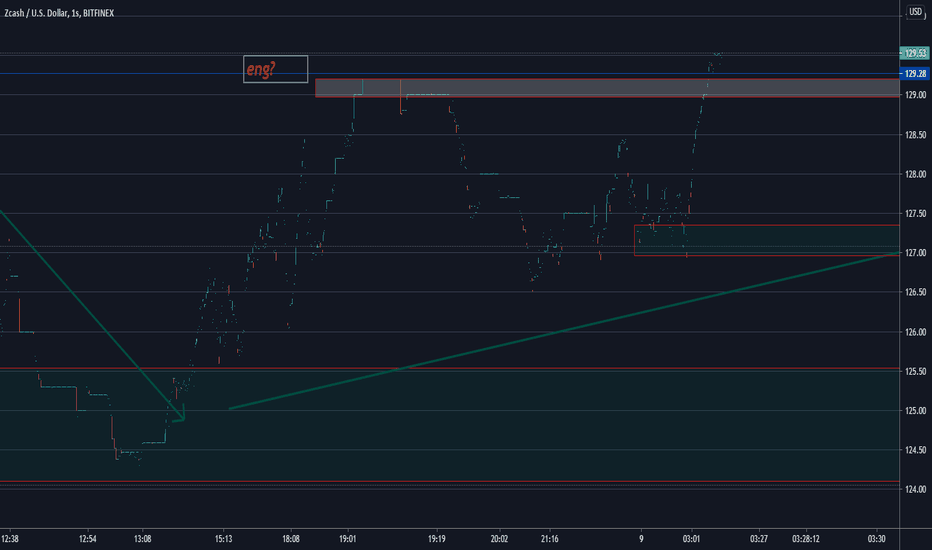
Task: Select the rising green trendline
Action: coord(563,331)
